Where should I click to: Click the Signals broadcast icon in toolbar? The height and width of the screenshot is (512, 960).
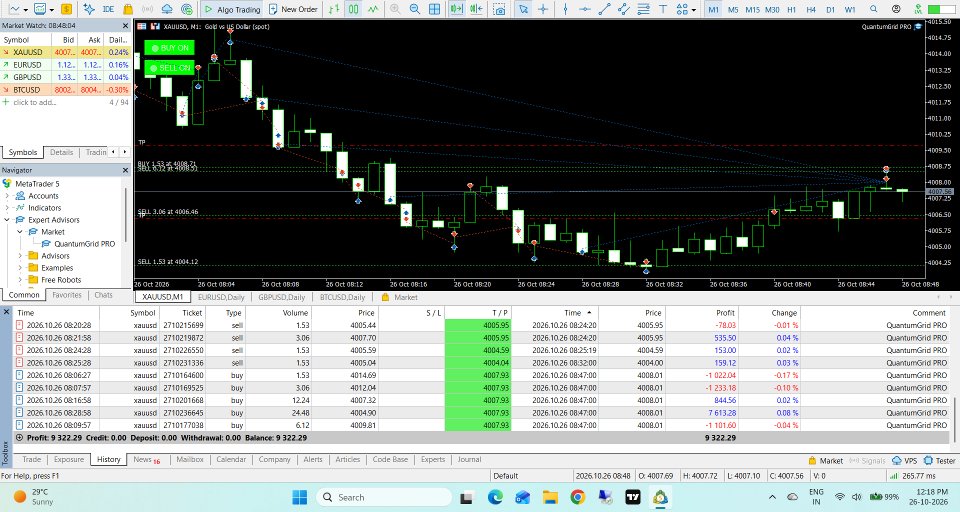148,9
